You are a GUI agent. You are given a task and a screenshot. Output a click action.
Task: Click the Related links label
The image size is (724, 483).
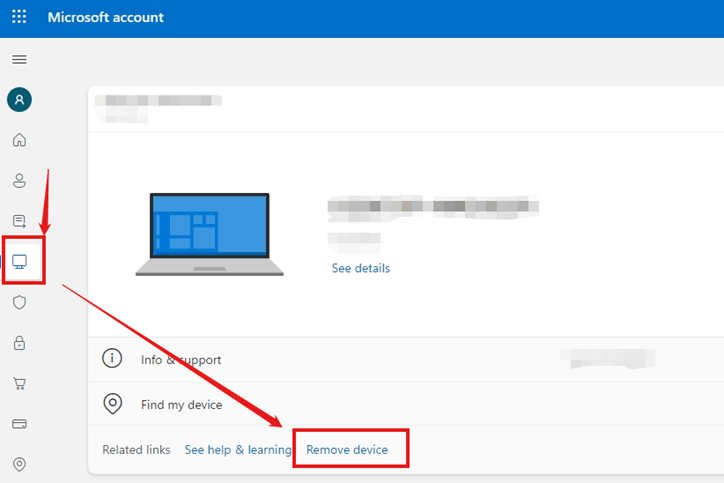(x=136, y=450)
